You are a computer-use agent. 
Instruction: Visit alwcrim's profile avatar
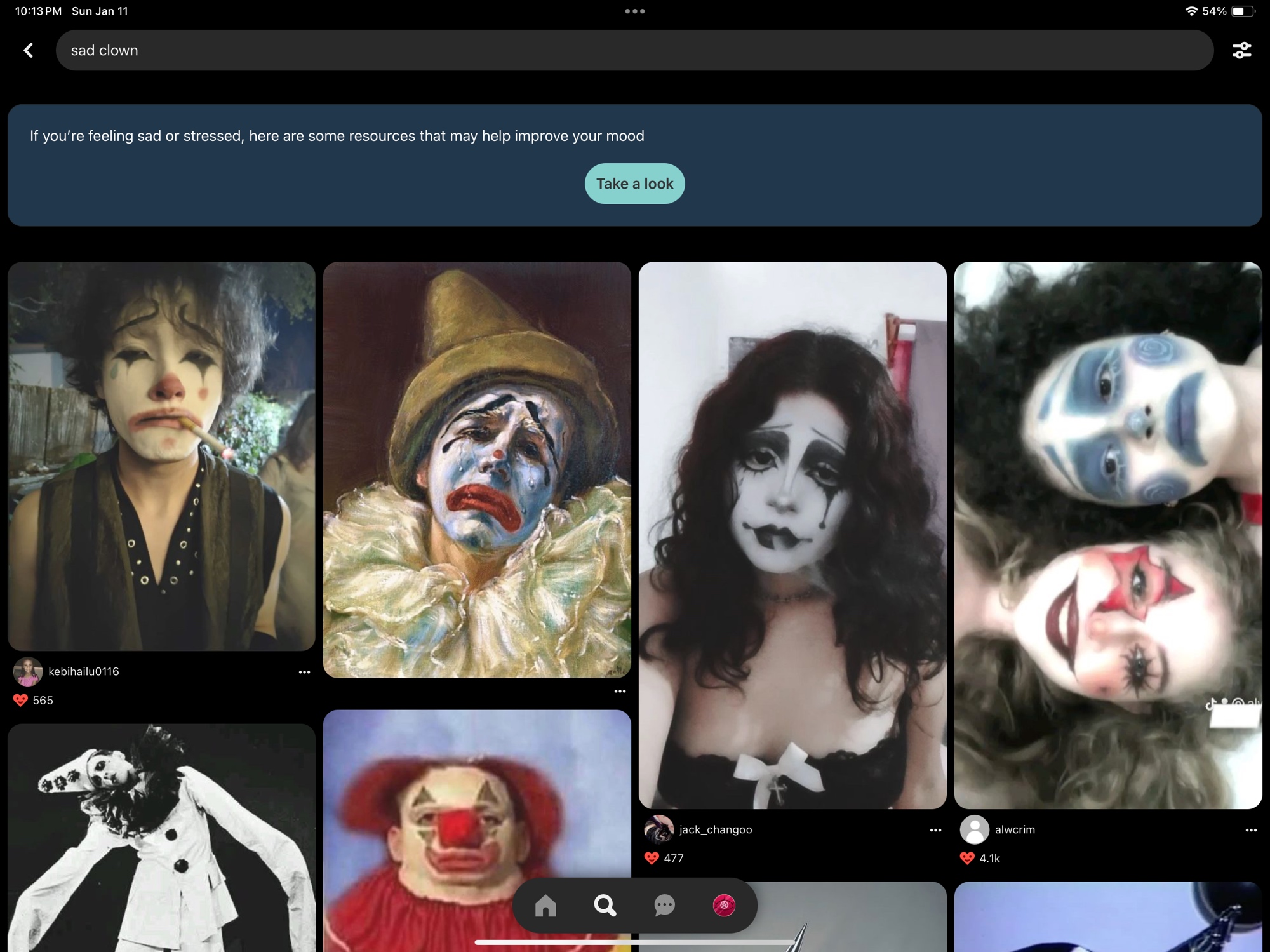[x=975, y=829]
